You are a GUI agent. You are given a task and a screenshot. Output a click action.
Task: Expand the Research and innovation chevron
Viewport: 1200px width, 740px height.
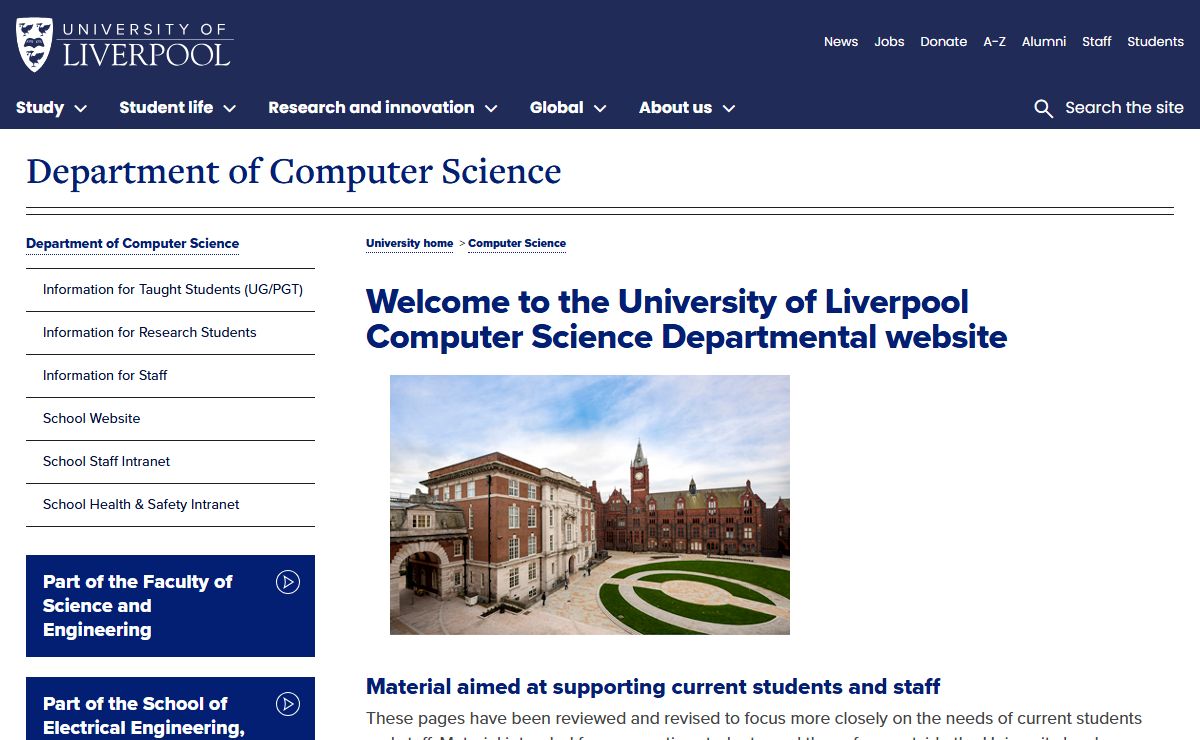click(x=491, y=108)
